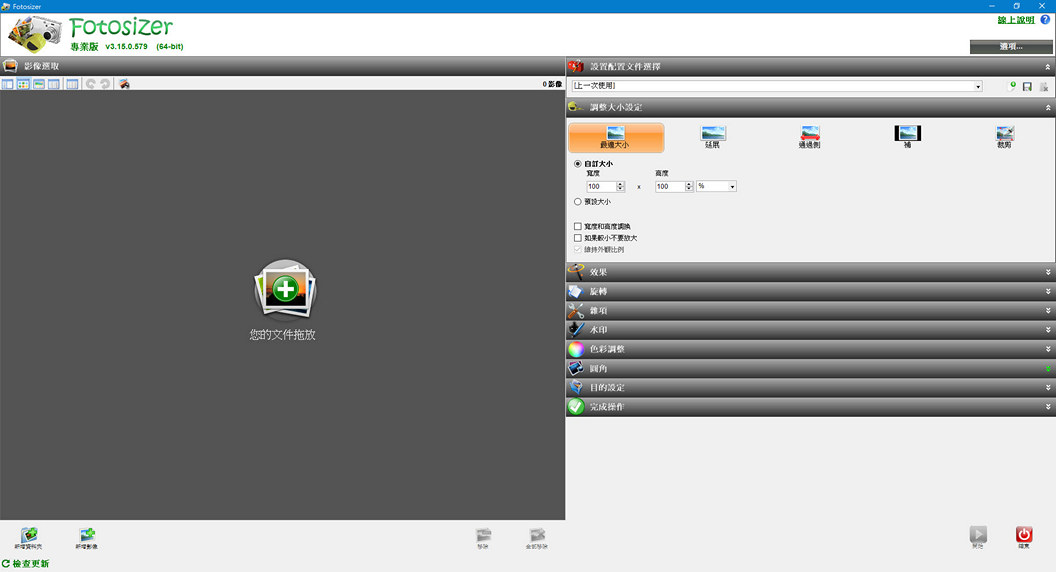Click the 新增資料夾 add folder icon
1056x572 pixels.
(29, 536)
